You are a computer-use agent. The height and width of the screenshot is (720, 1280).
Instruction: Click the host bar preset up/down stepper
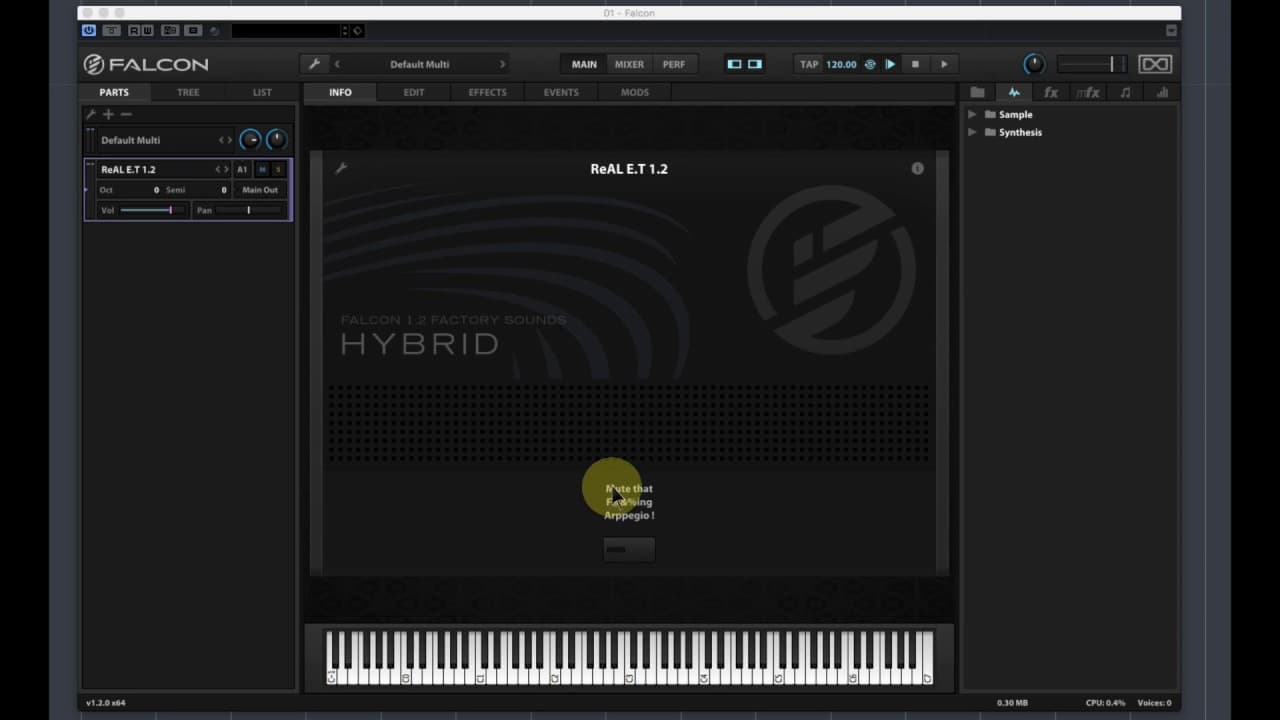[x=345, y=31]
